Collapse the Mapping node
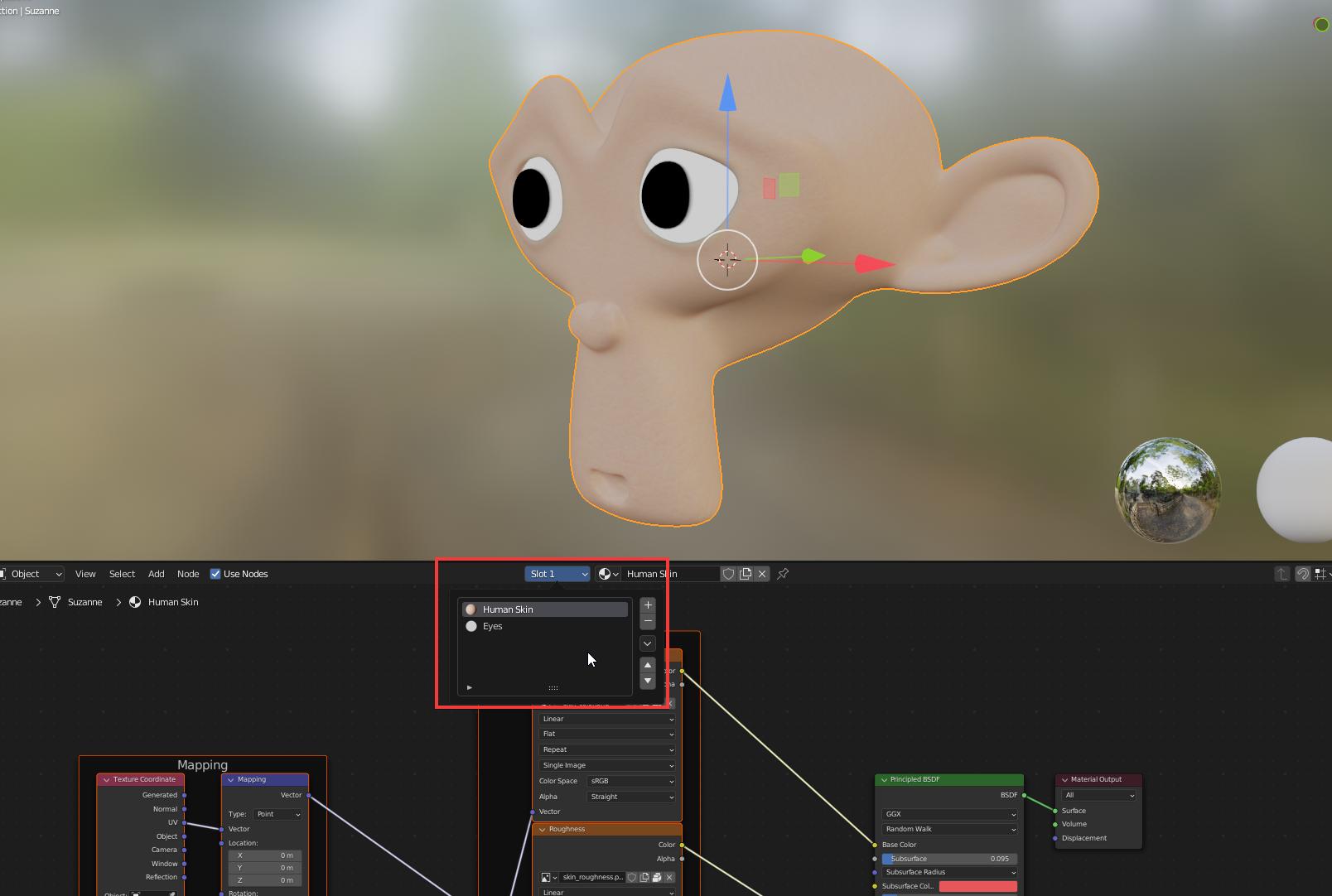This screenshot has width=1332, height=896. click(x=230, y=779)
